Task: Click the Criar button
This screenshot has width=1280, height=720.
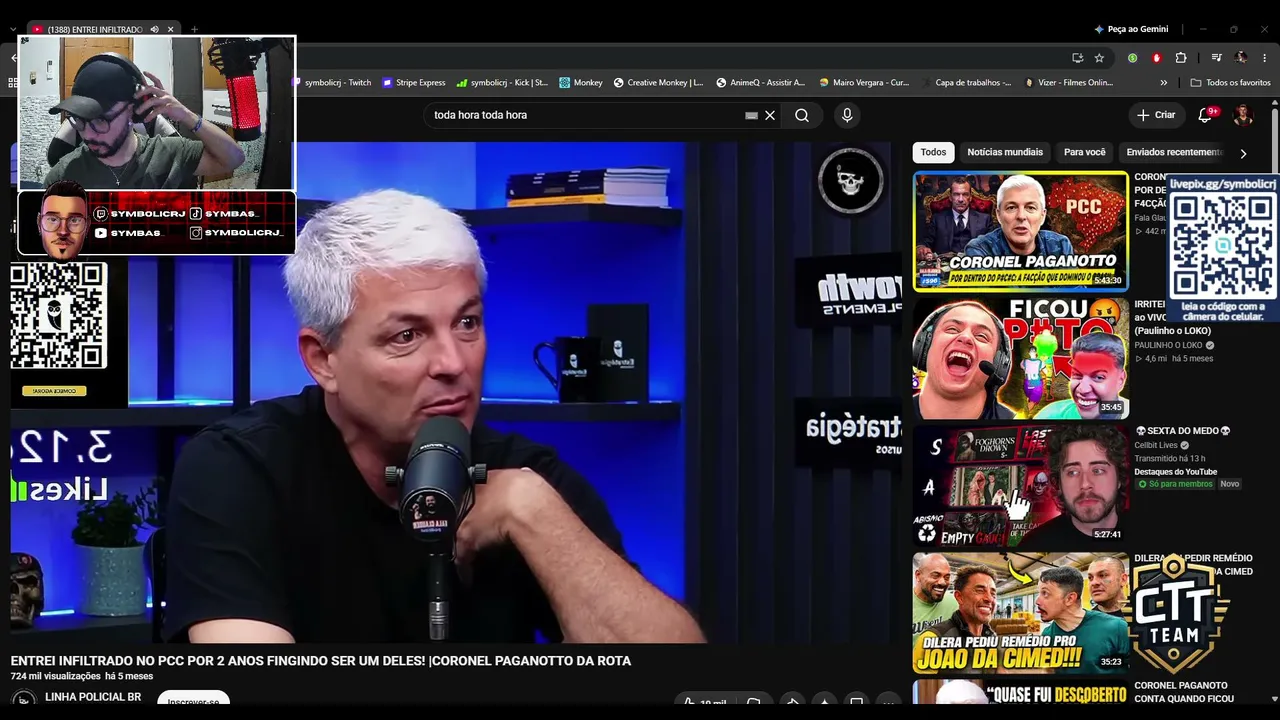Action: tap(1156, 115)
